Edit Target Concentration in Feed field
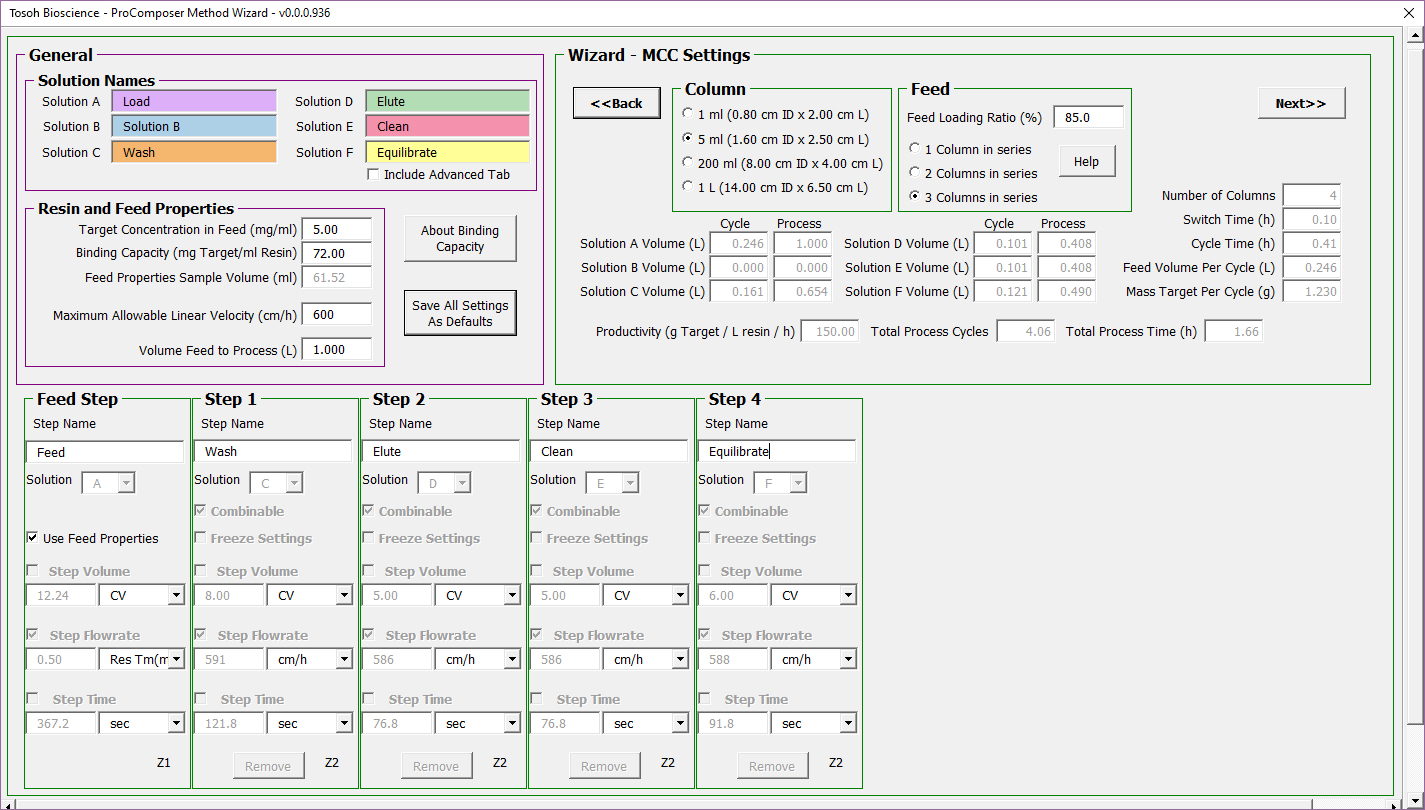1425x810 pixels. tap(336, 229)
